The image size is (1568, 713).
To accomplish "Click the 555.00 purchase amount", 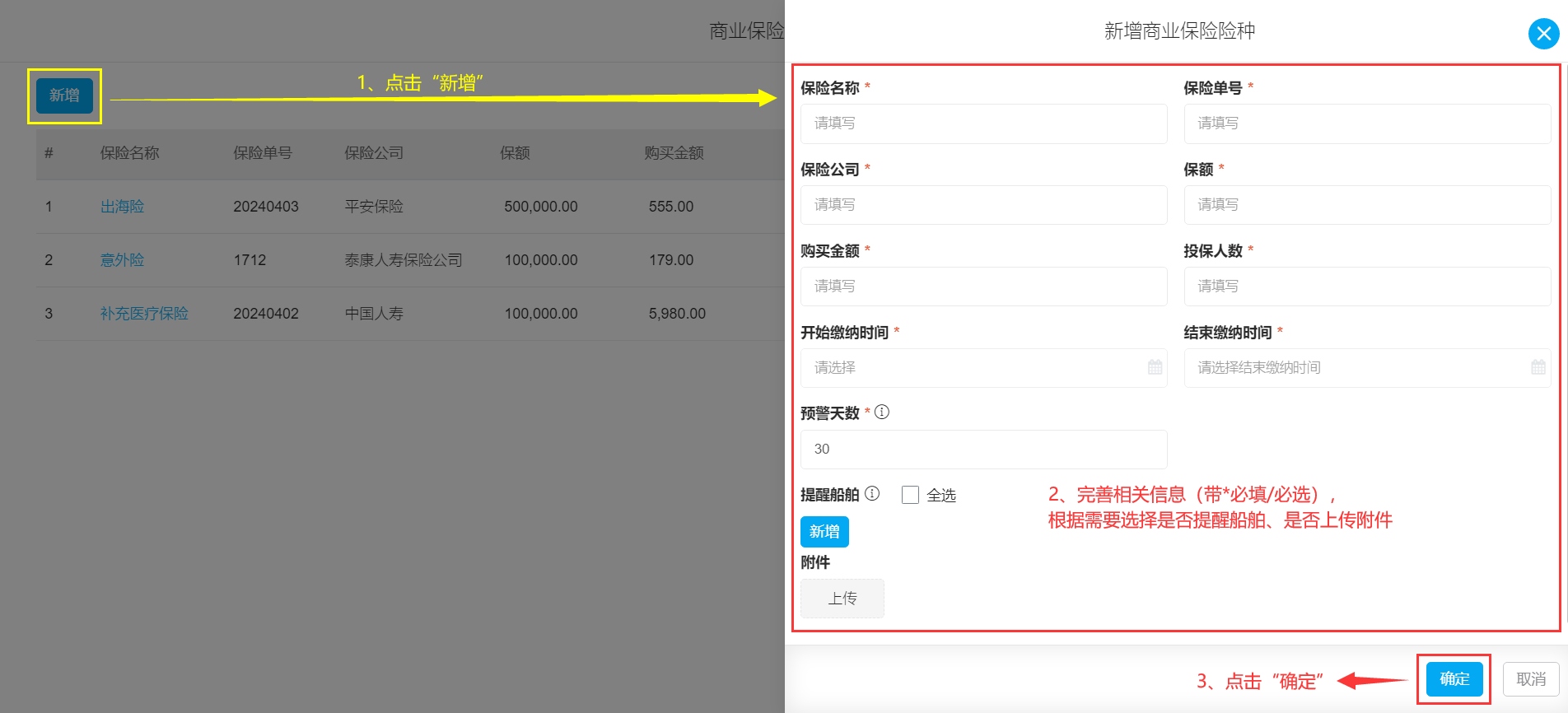I will (671, 207).
